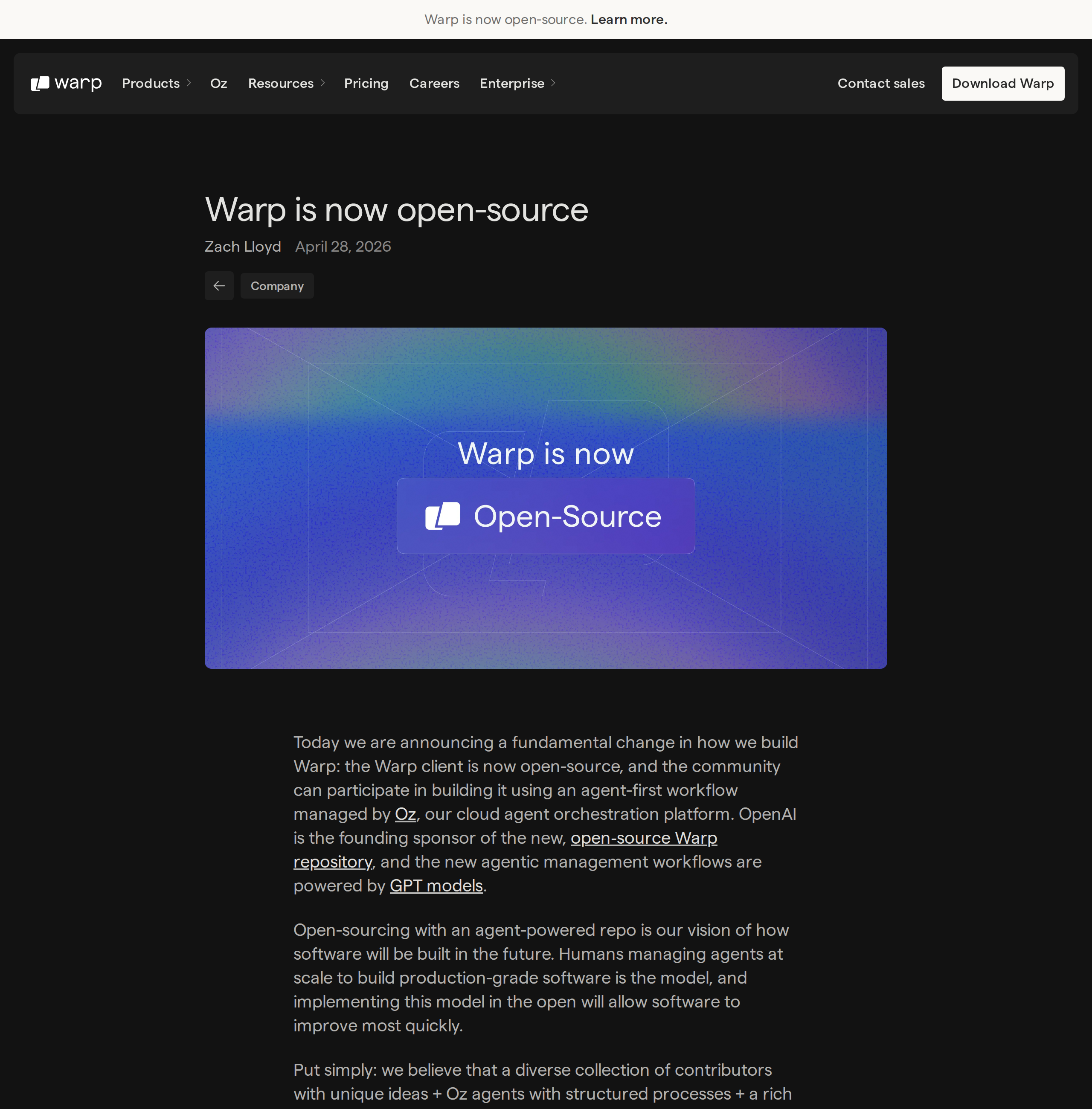
Task: Open the Resources menu
Action: pos(281,84)
